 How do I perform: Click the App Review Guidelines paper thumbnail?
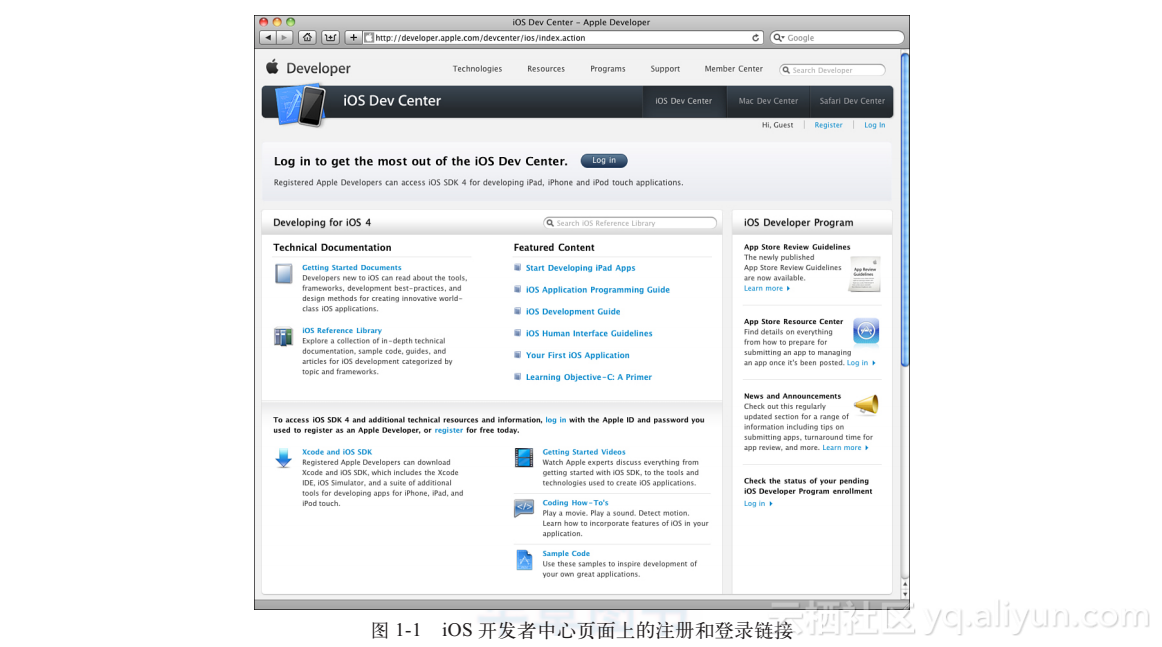[864, 274]
